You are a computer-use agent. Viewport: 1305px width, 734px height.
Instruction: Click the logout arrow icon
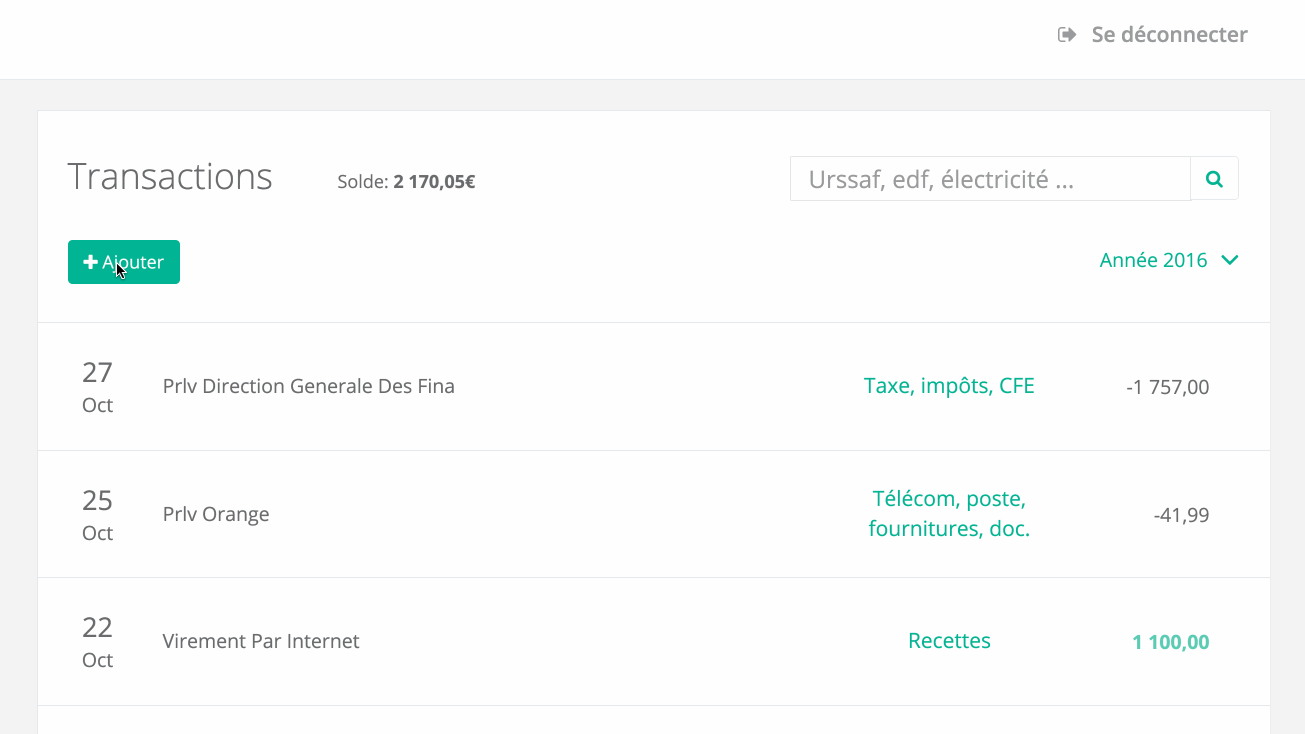tap(1067, 35)
